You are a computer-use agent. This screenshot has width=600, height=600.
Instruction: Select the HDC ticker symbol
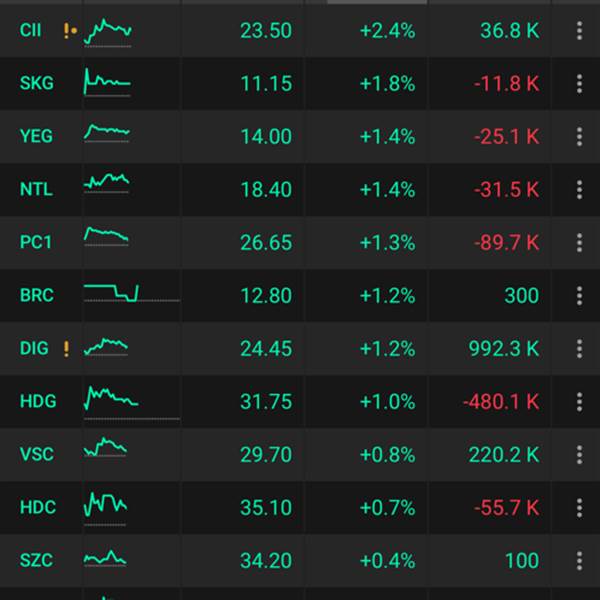[38, 507]
